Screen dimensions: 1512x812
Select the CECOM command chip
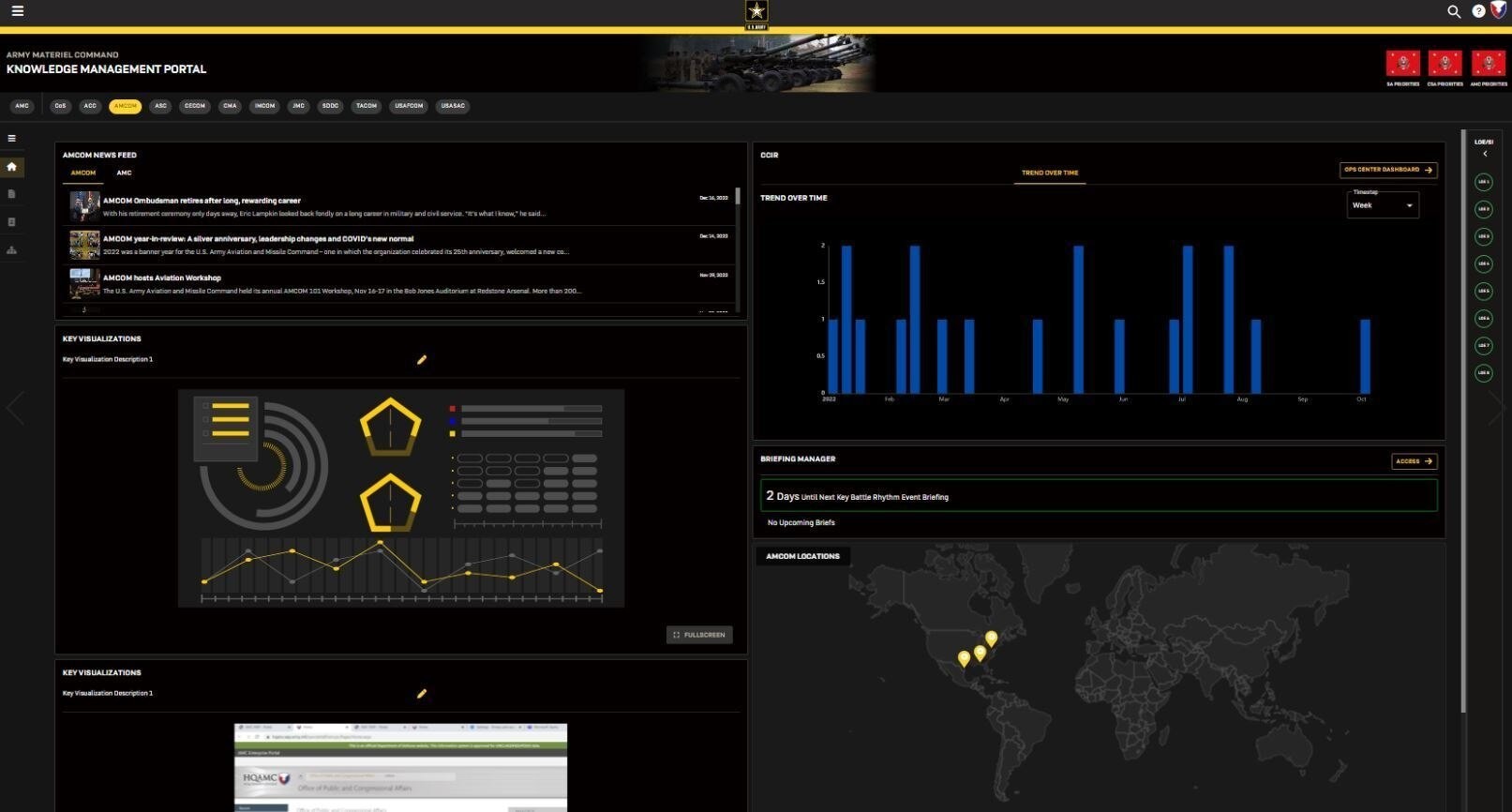tap(195, 106)
